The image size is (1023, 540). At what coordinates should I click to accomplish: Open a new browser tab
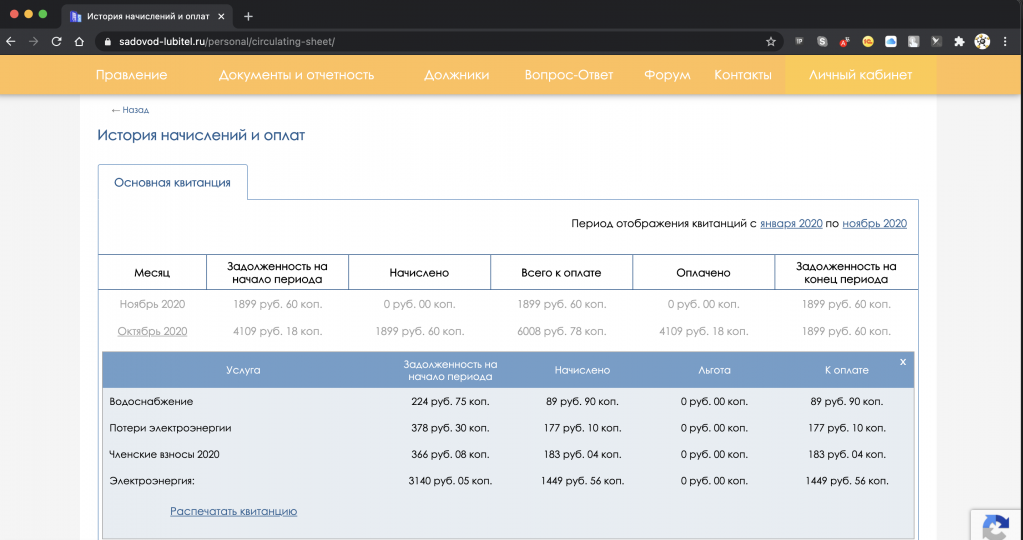(x=249, y=16)
